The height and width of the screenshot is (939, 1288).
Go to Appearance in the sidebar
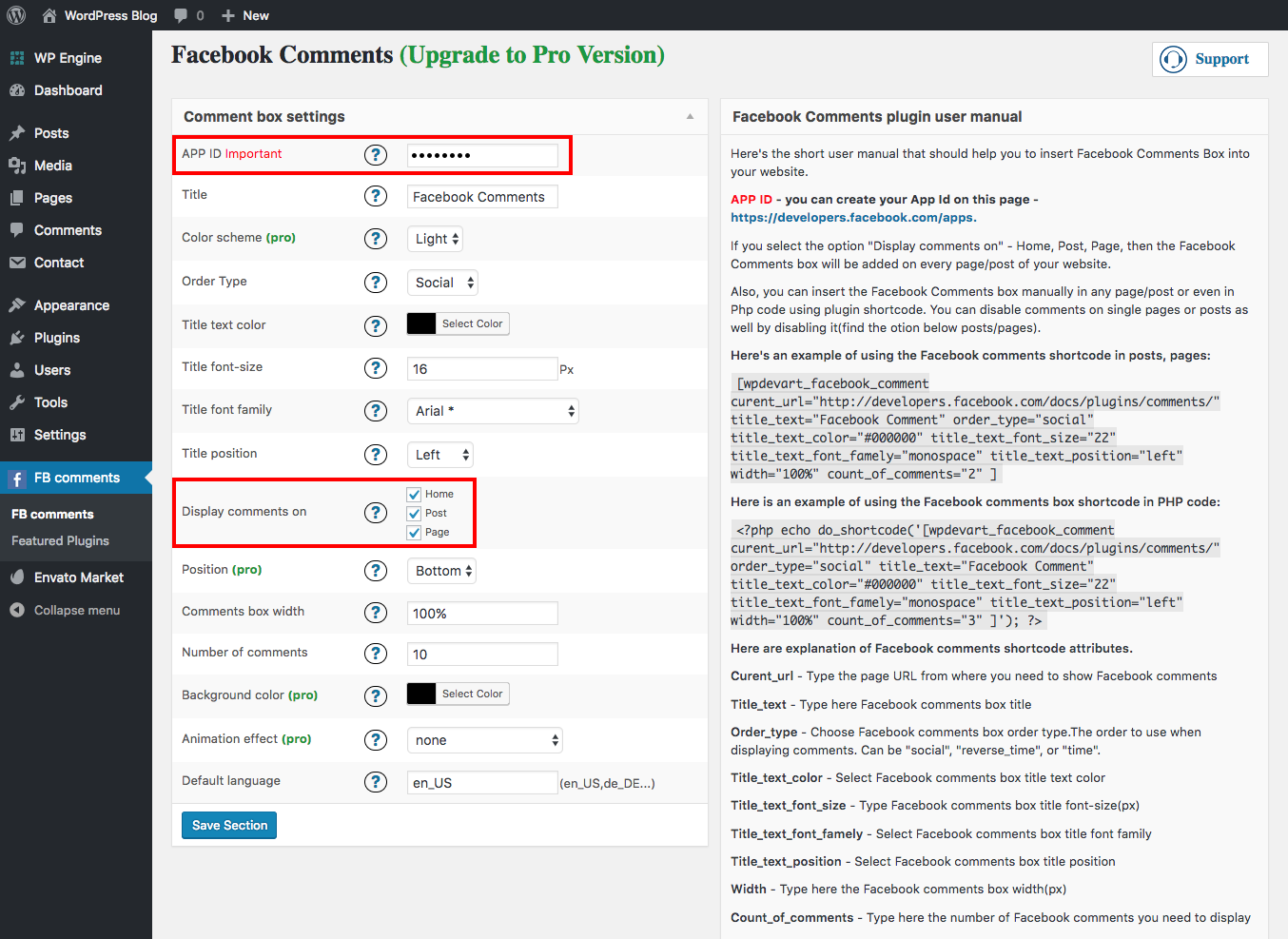coord(71,305)
